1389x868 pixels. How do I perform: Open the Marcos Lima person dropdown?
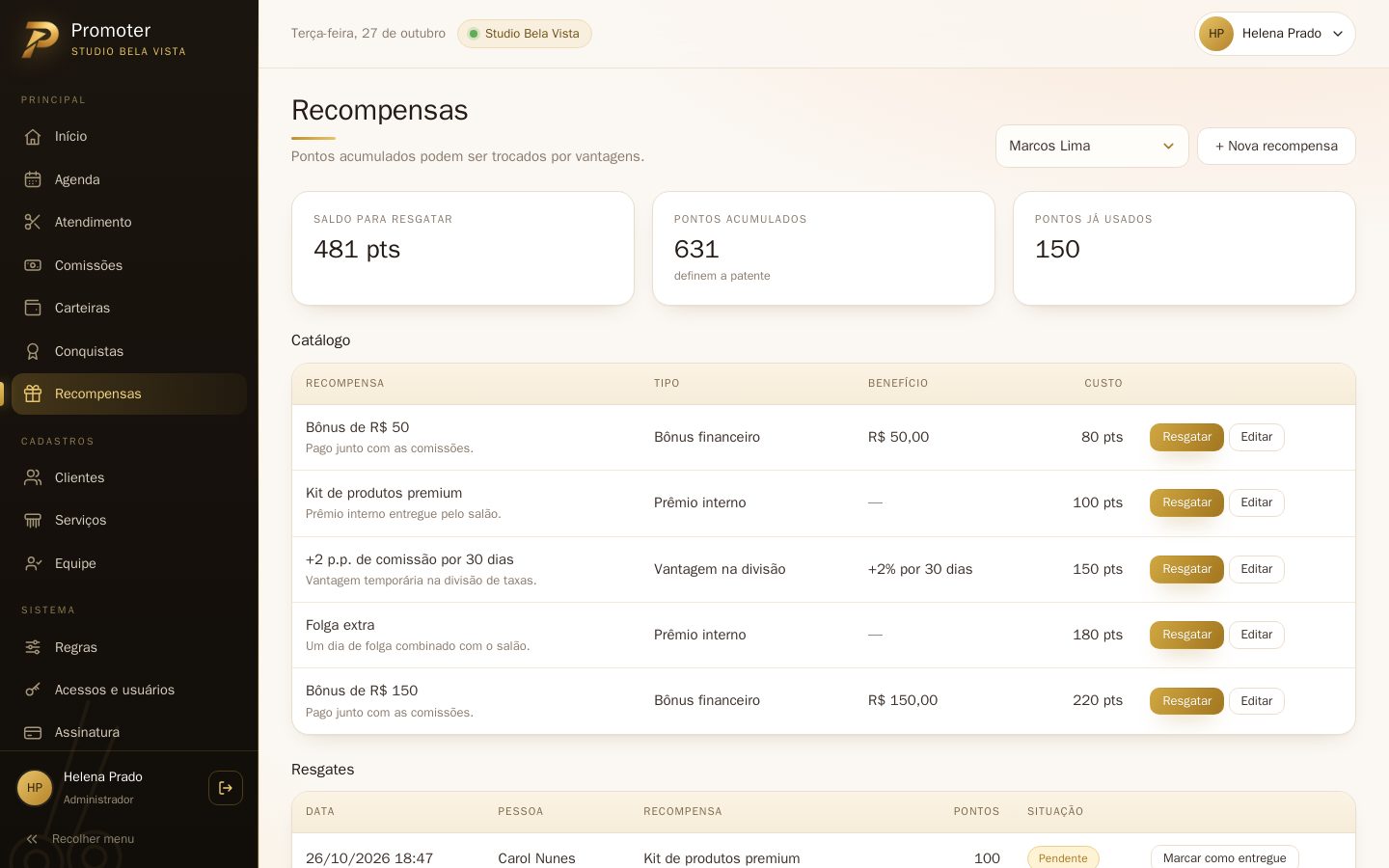pos(1092,146)
